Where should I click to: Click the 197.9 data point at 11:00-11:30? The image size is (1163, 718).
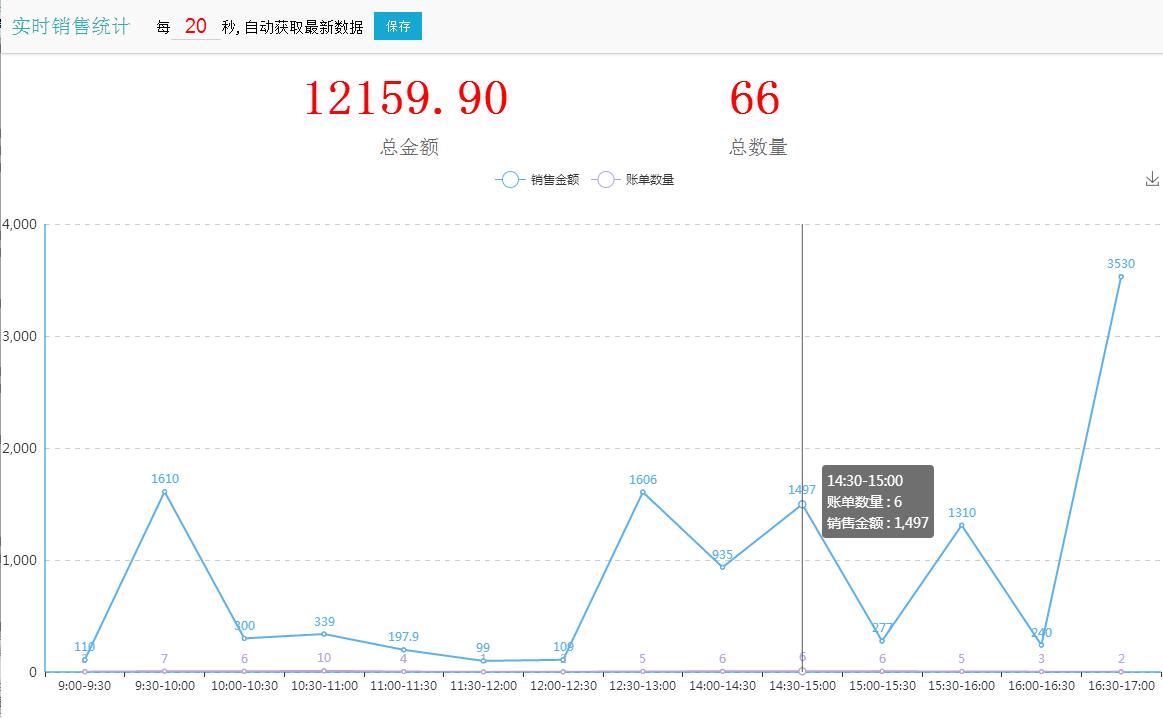tap(404, 650)
